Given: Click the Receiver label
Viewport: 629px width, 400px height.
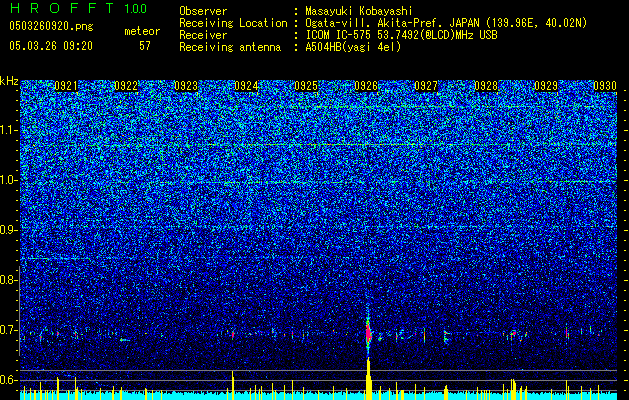Looking at the screenshot, I should click(x=203, y=35).
